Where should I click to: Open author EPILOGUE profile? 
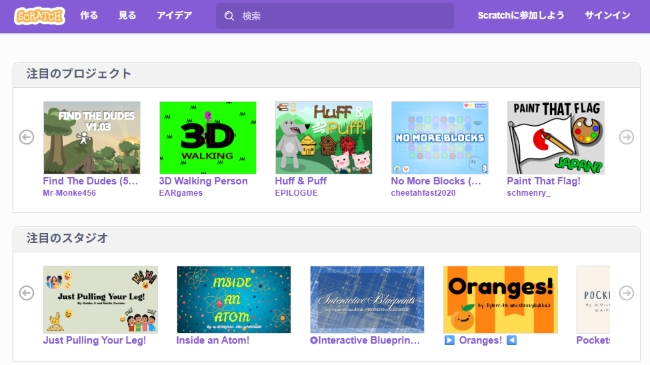296,193
